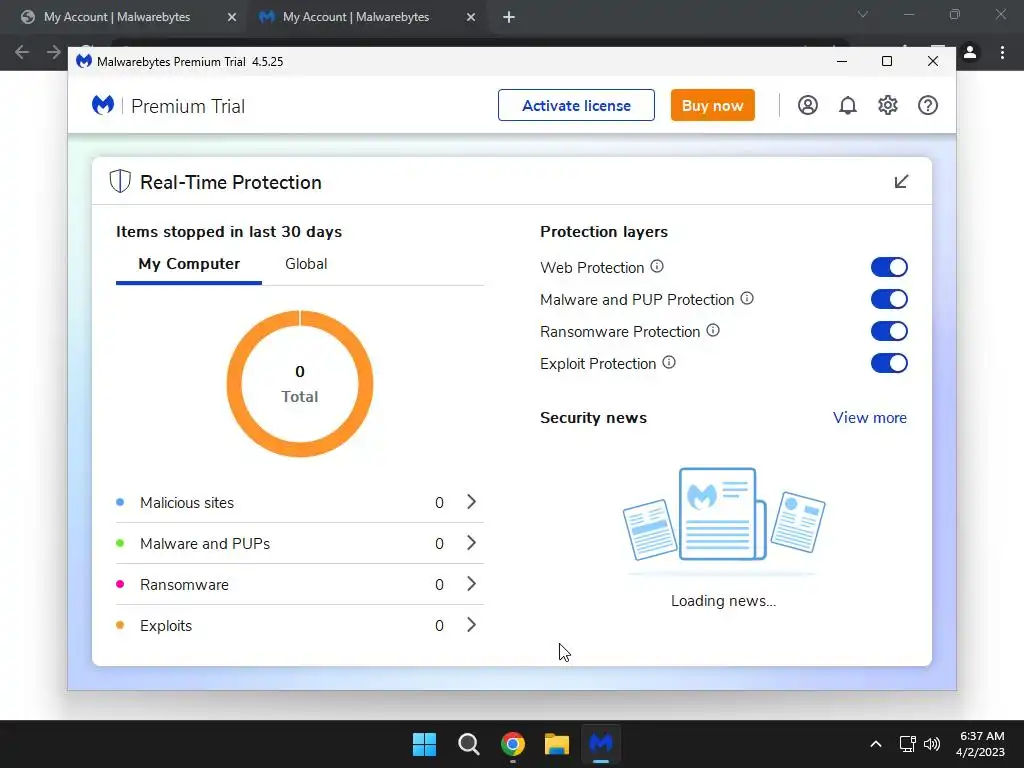Screen dimensions: 1024x768
Task: Open the help question mark icon
Action: pyautogui.click(x=927, y=105)
